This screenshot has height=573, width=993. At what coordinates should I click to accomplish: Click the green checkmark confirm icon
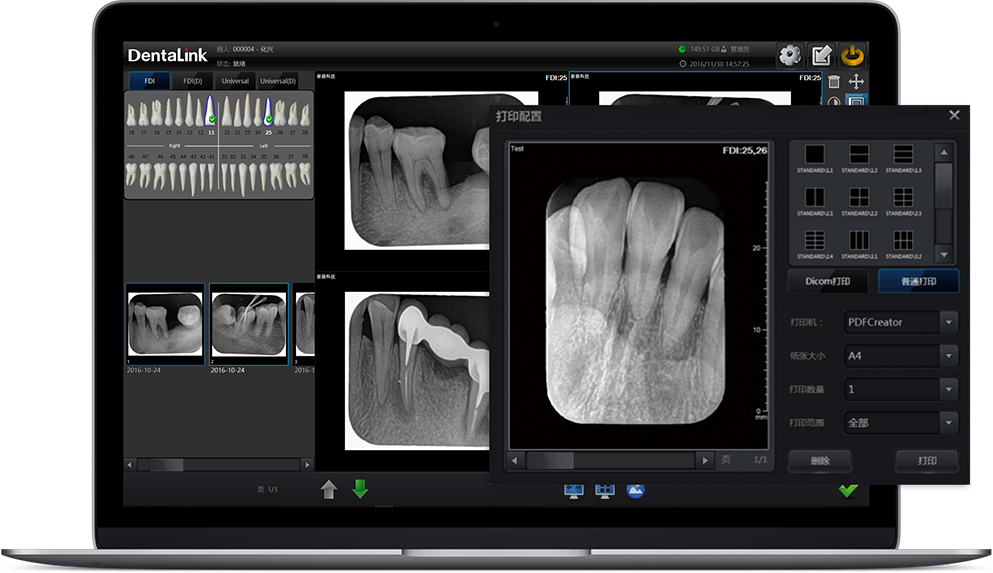click(848, 489)
